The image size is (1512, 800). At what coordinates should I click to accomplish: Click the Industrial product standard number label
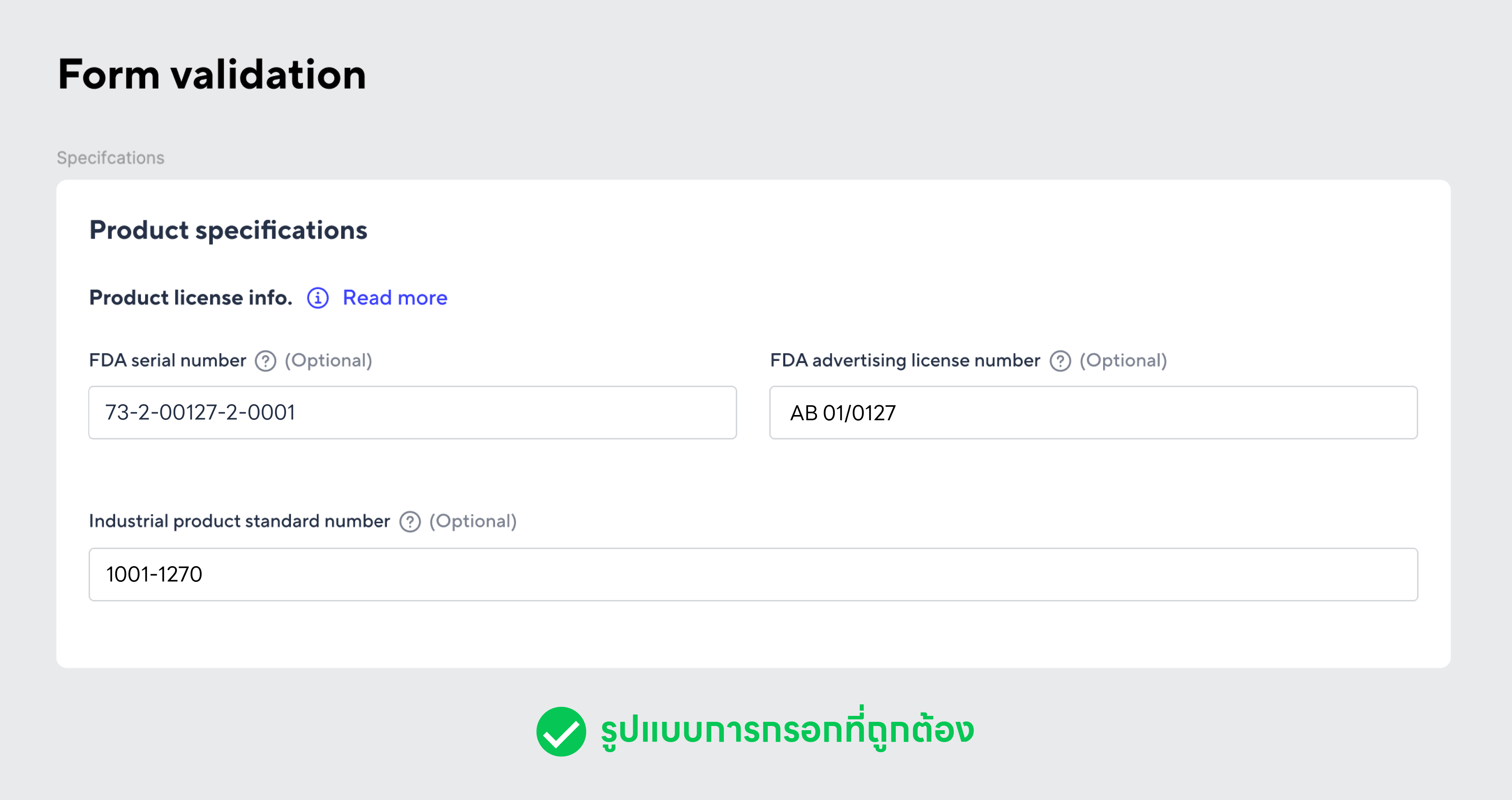coord(239,521)
